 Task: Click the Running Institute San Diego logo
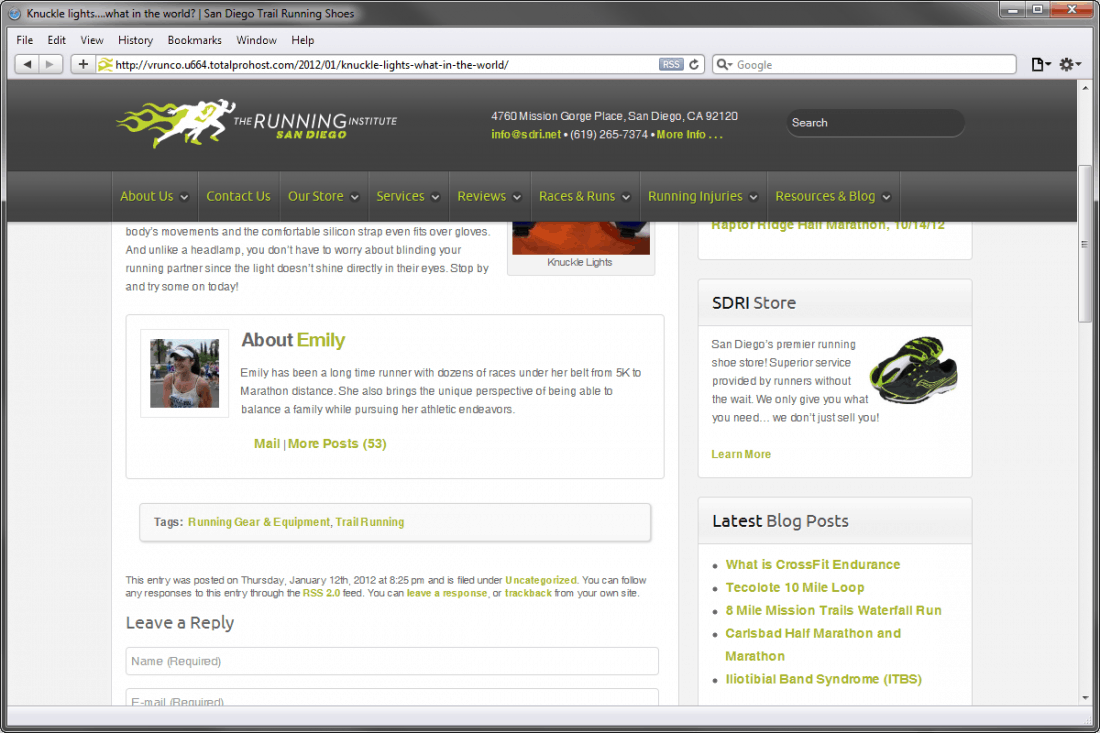[x=256, y=123]
